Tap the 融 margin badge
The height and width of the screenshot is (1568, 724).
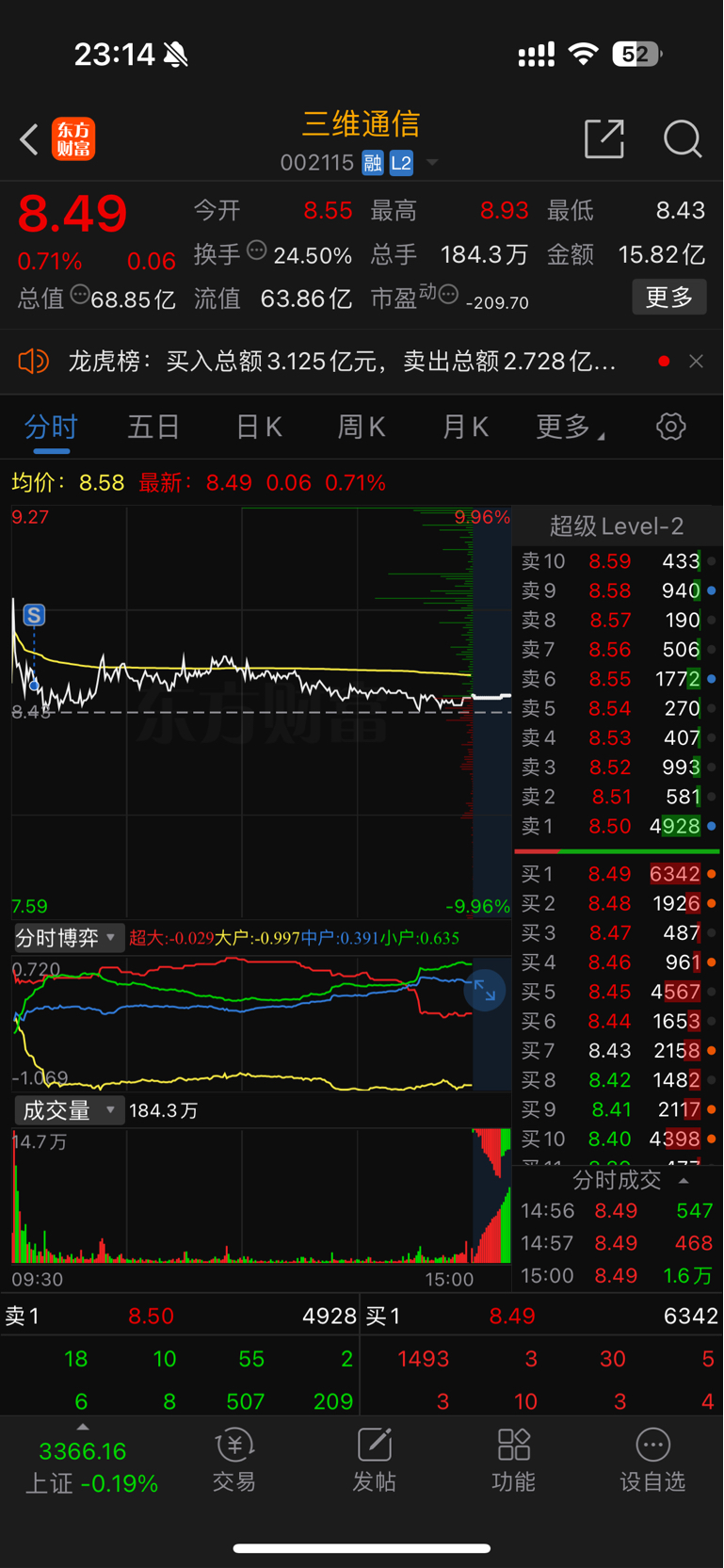(373, 163)
